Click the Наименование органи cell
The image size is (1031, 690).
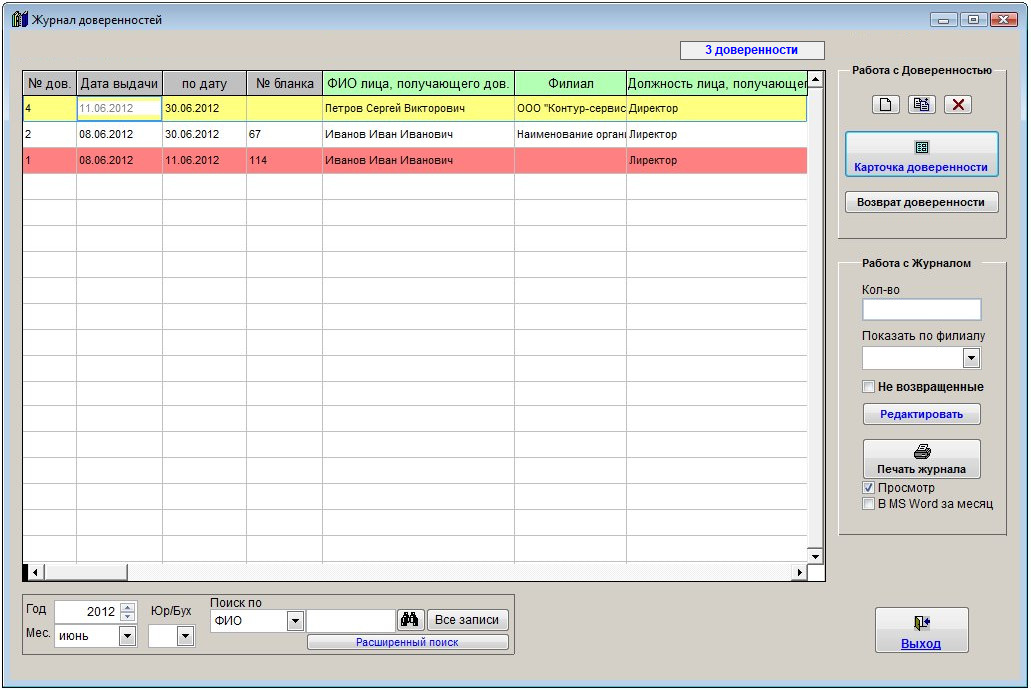pos(571,134)
